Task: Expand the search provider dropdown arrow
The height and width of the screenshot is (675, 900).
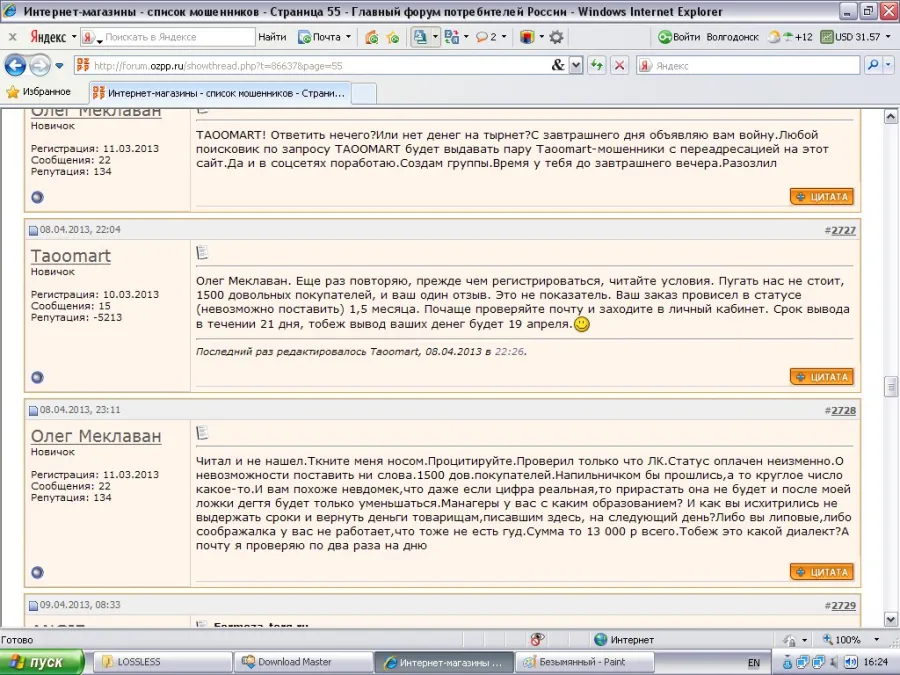Action: [x=889, y=65]
